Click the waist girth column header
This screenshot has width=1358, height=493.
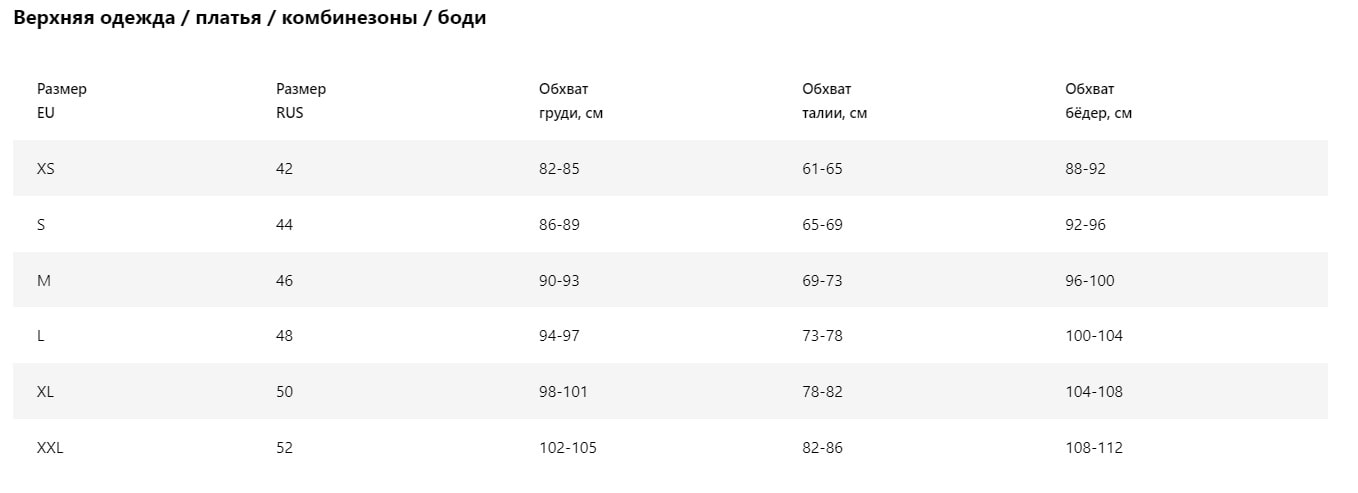tap(834, 101)
